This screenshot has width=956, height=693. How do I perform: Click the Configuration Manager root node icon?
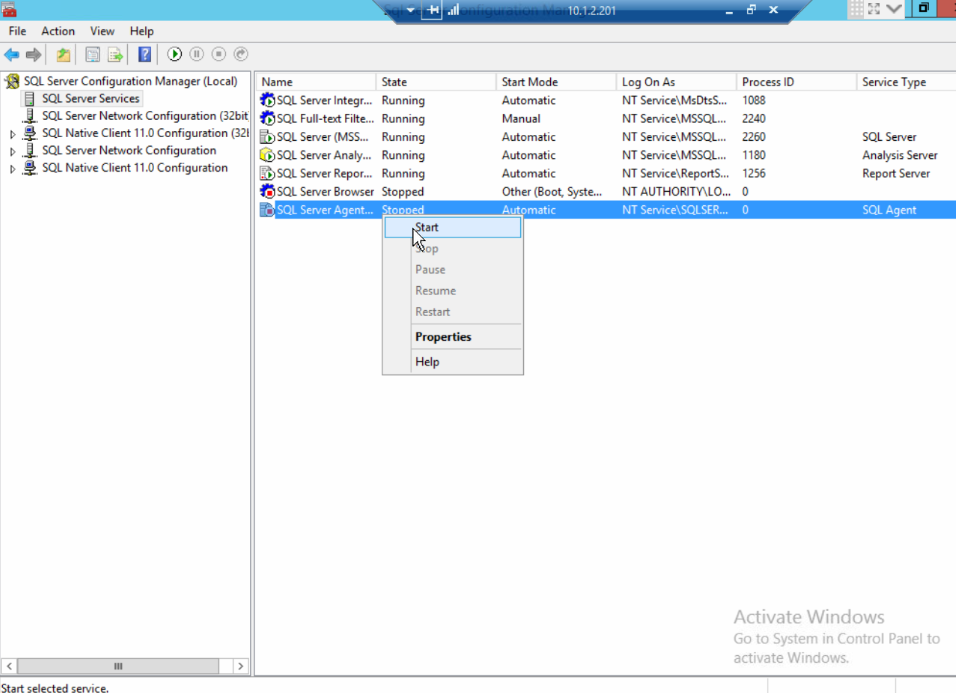12,81
